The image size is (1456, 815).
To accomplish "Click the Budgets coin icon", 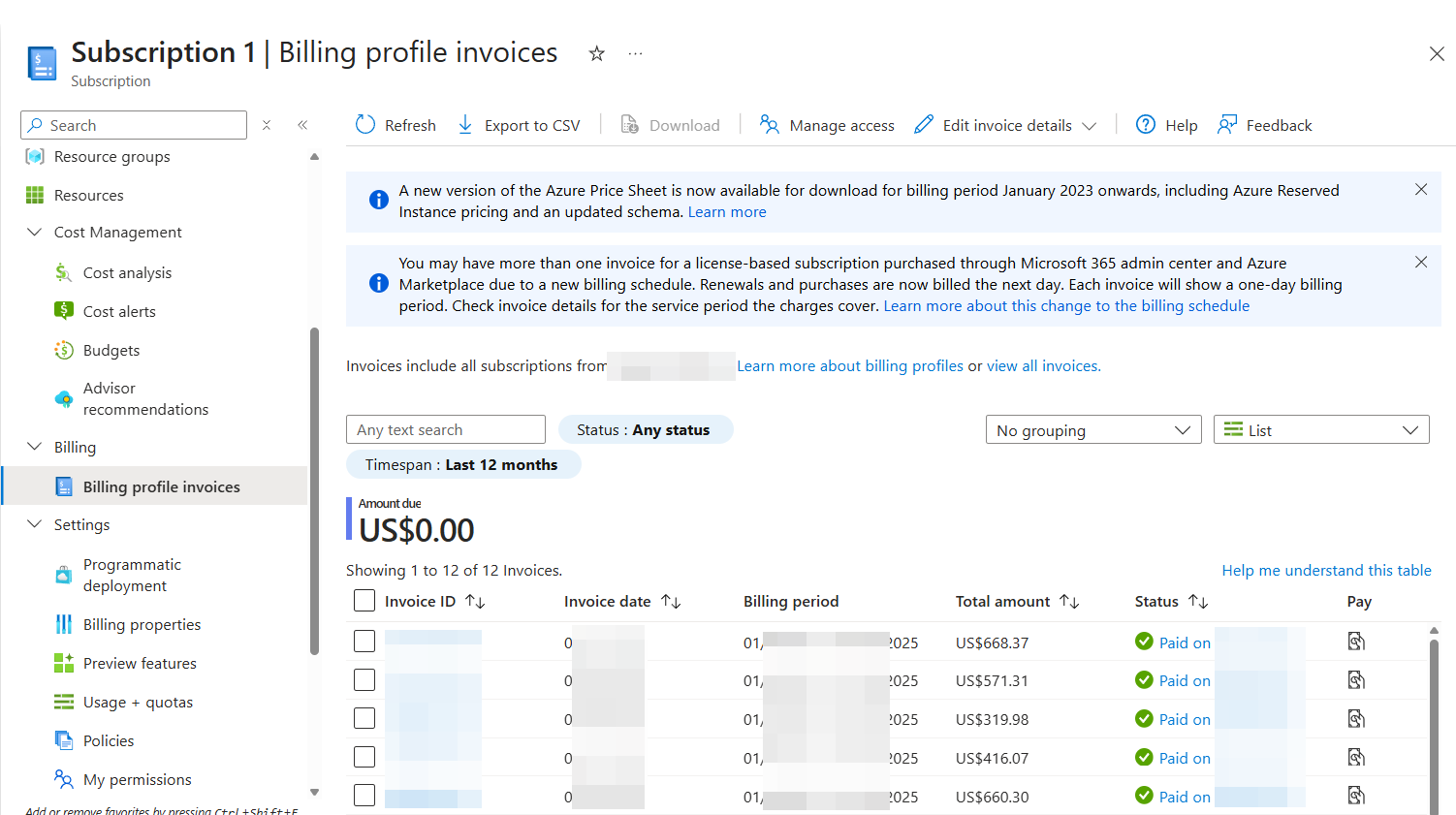I will 64,350.
